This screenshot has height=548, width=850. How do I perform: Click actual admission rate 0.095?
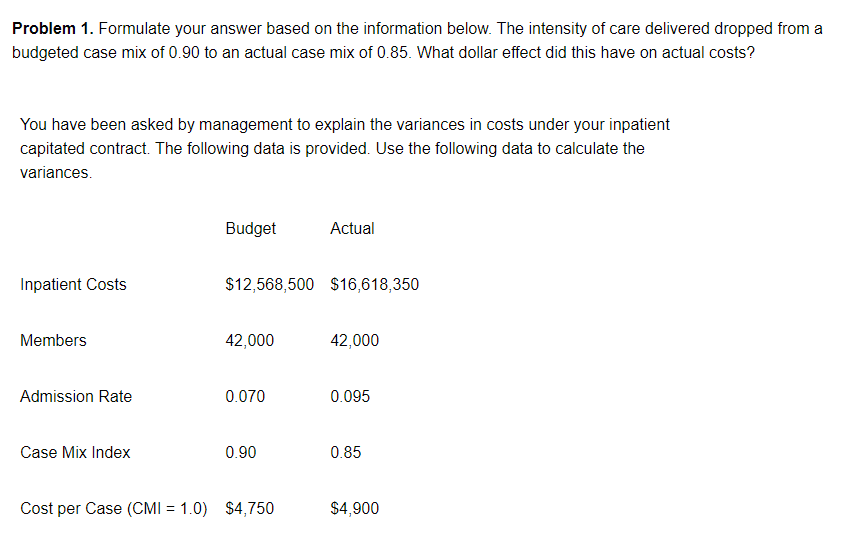[350, 396]
